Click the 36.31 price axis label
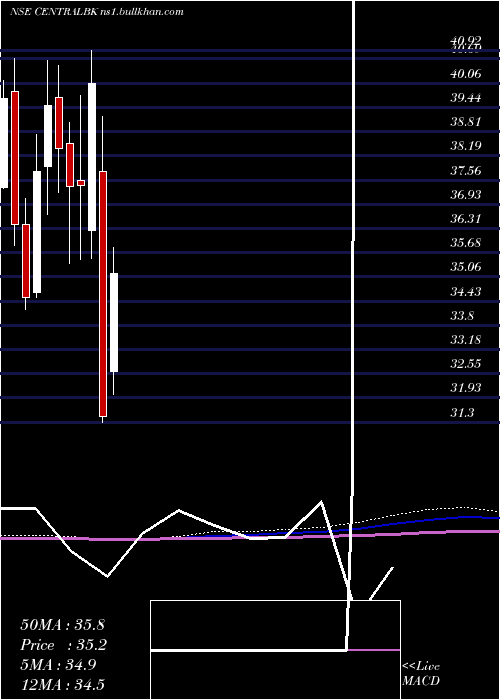This screenshot has height=700, width=500. [466, 218]
